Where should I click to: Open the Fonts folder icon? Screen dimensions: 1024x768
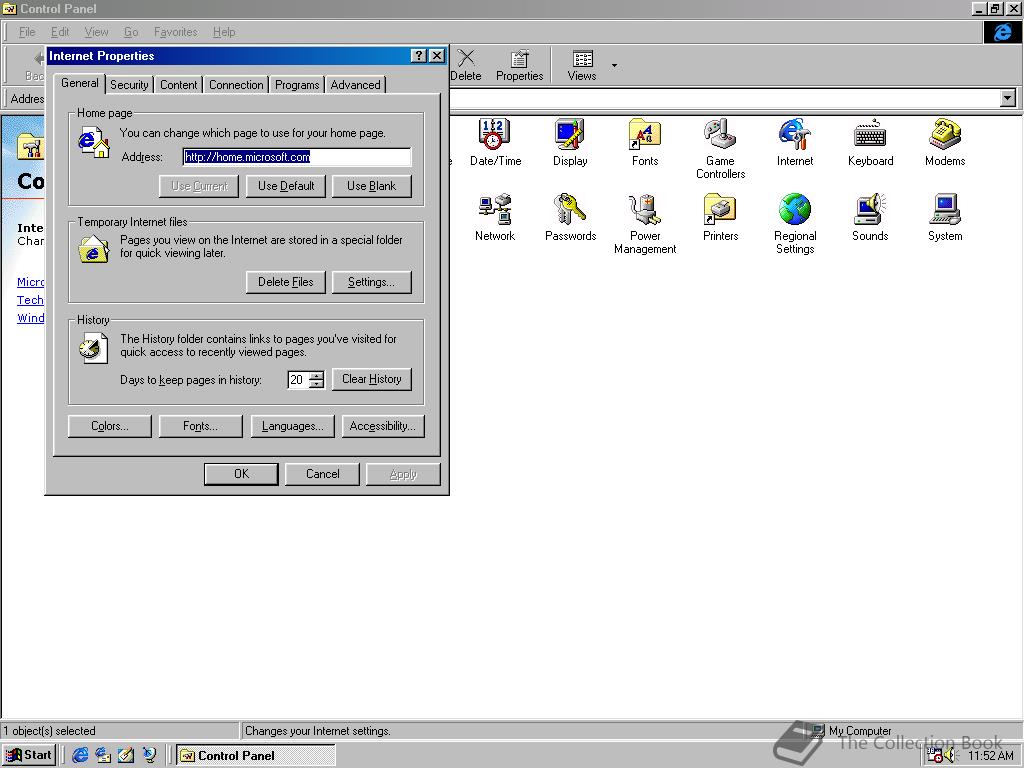(645, 134)
